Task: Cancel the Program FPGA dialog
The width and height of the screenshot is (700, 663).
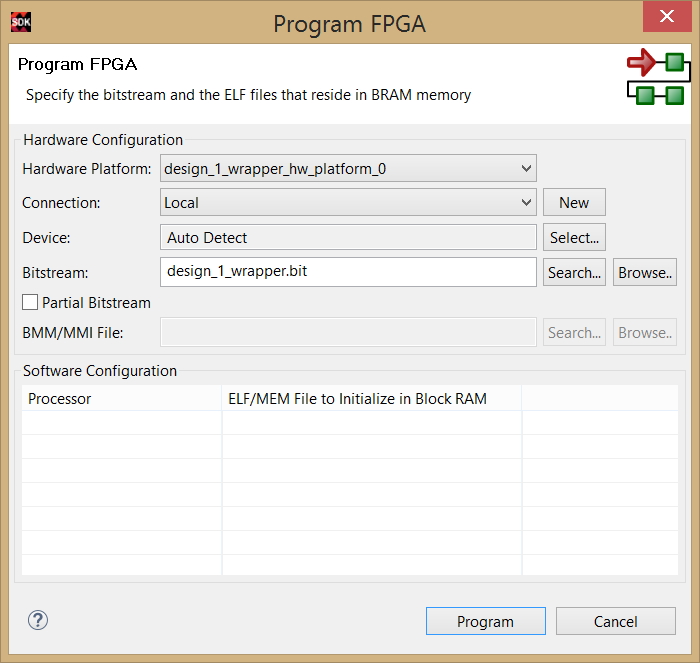Action: pos(615,621)
